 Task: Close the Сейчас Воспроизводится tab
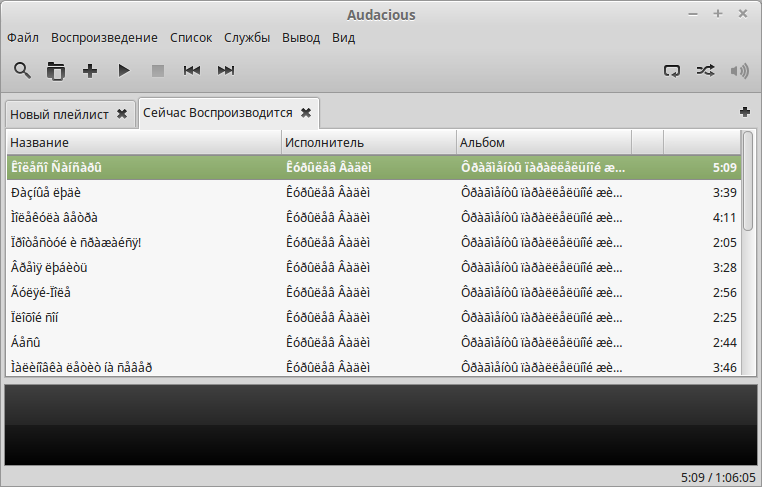(306, 113)
